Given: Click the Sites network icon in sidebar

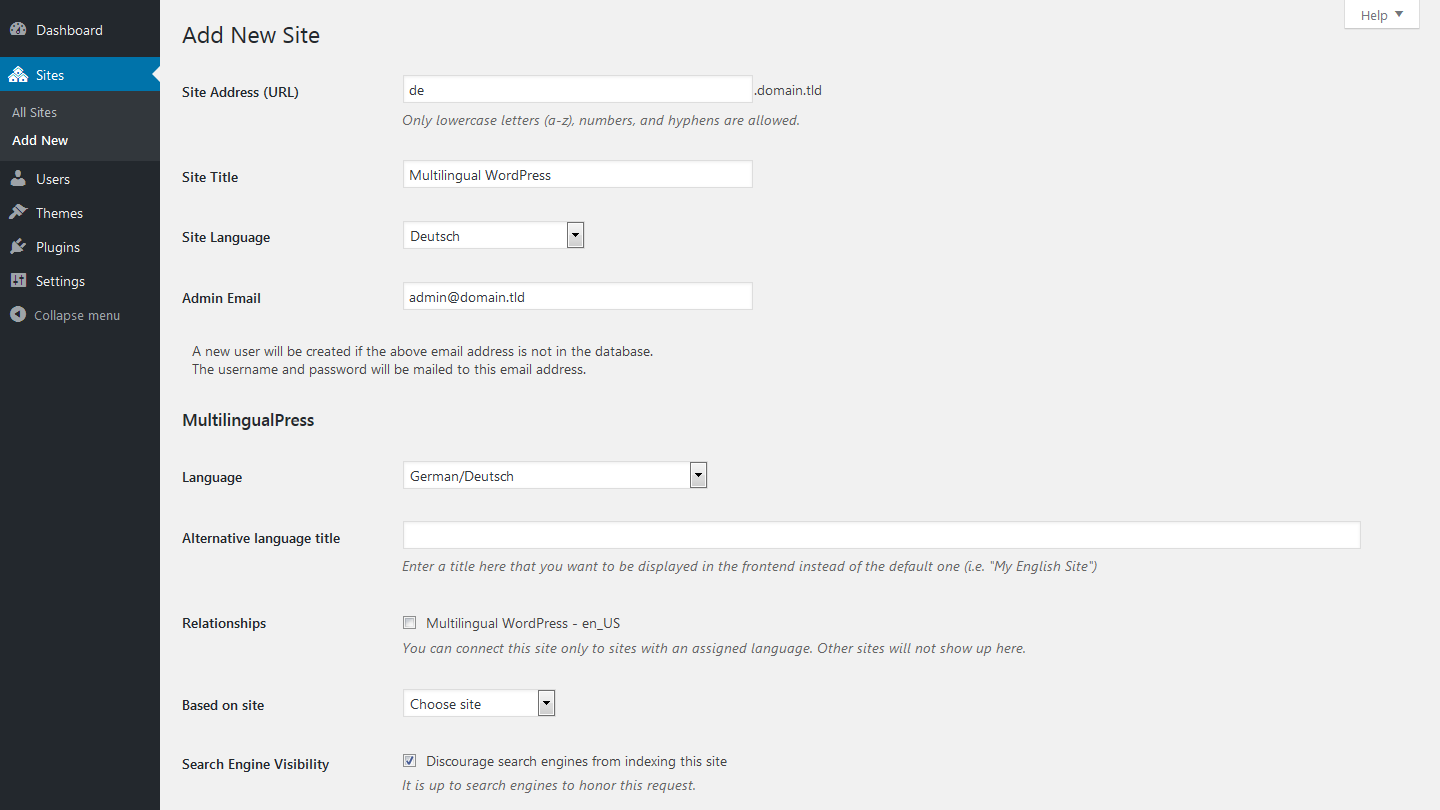Looking at the screenshot, I should click(18, 73).
